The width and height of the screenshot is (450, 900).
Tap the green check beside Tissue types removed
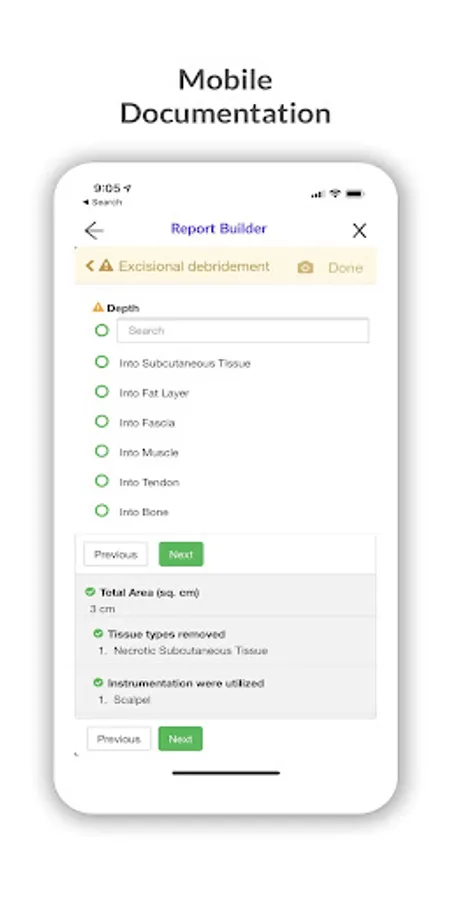point(98,634)
